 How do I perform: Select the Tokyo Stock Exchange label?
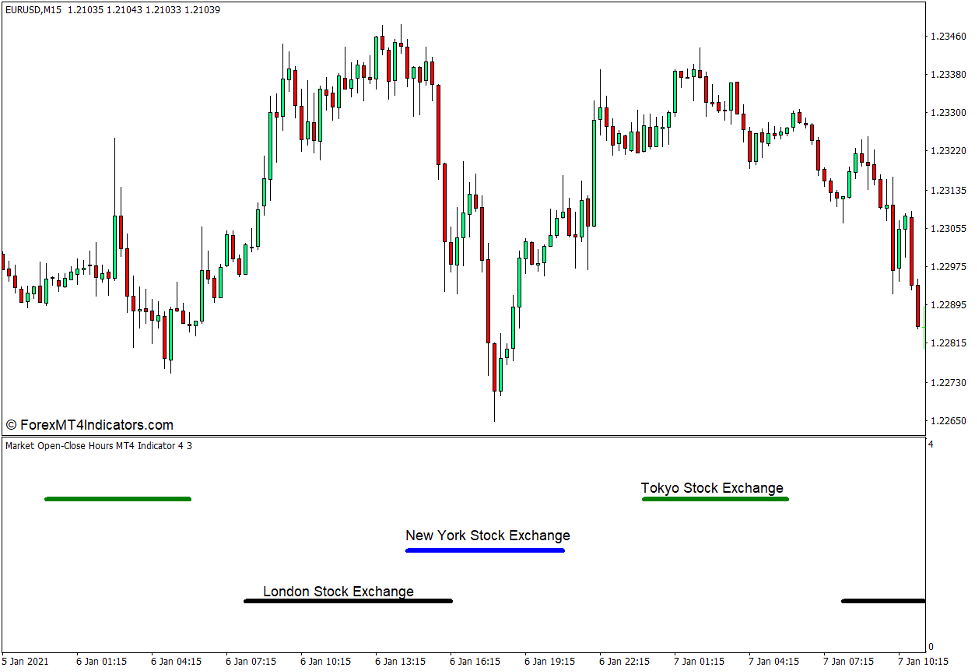(x=713, y=488)
